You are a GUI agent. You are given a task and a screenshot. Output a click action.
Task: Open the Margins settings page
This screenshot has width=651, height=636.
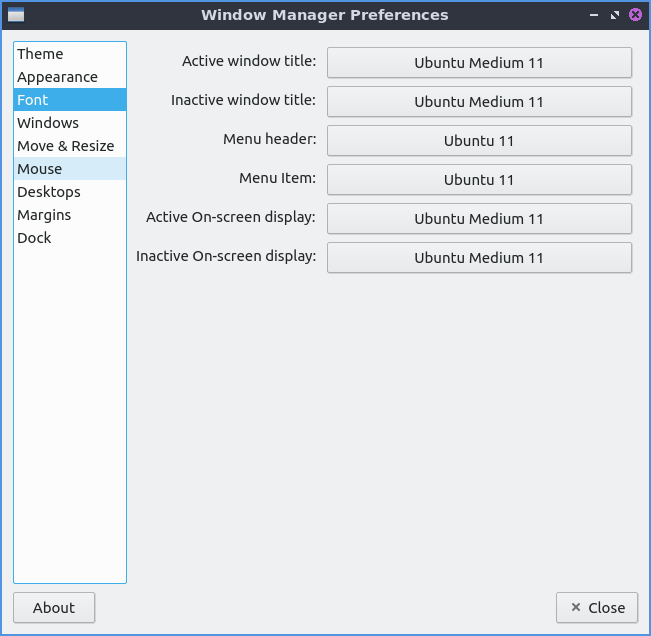pyautogui.click(x=44, y=215)
